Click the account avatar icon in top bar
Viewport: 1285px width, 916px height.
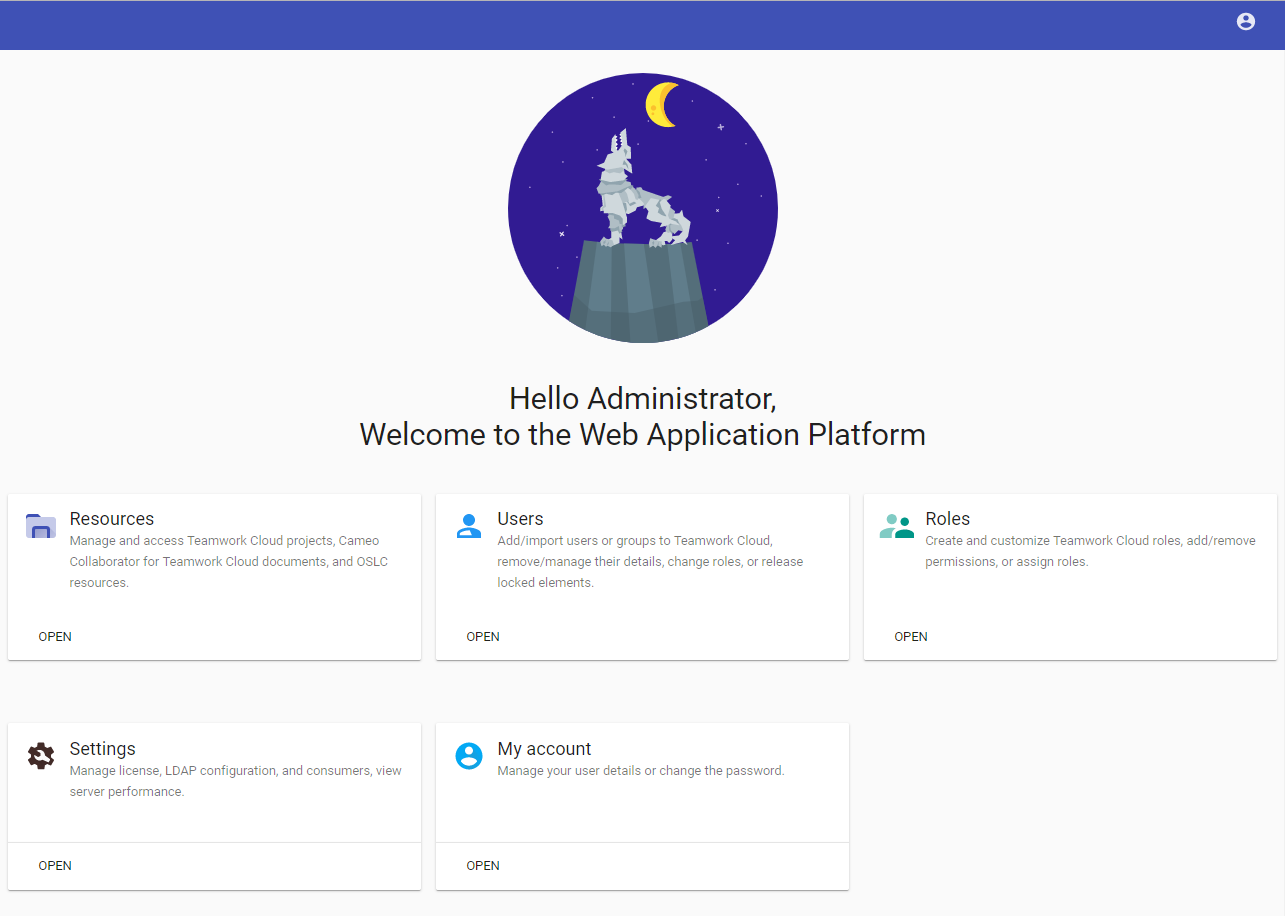1245,21
